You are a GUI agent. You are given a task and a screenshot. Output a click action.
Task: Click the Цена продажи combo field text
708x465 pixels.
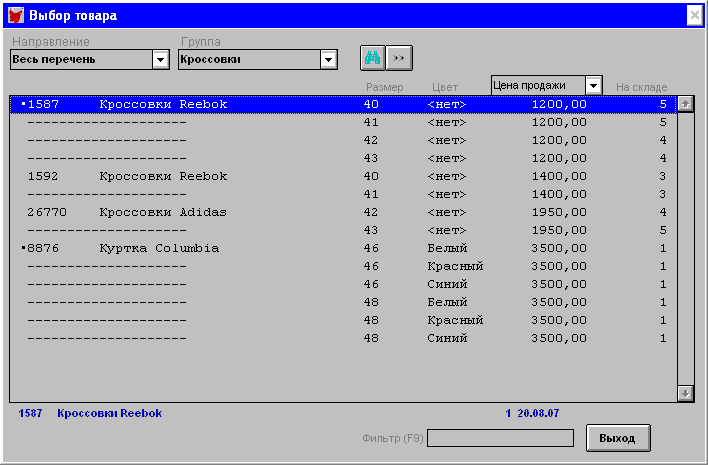point(529,85)
